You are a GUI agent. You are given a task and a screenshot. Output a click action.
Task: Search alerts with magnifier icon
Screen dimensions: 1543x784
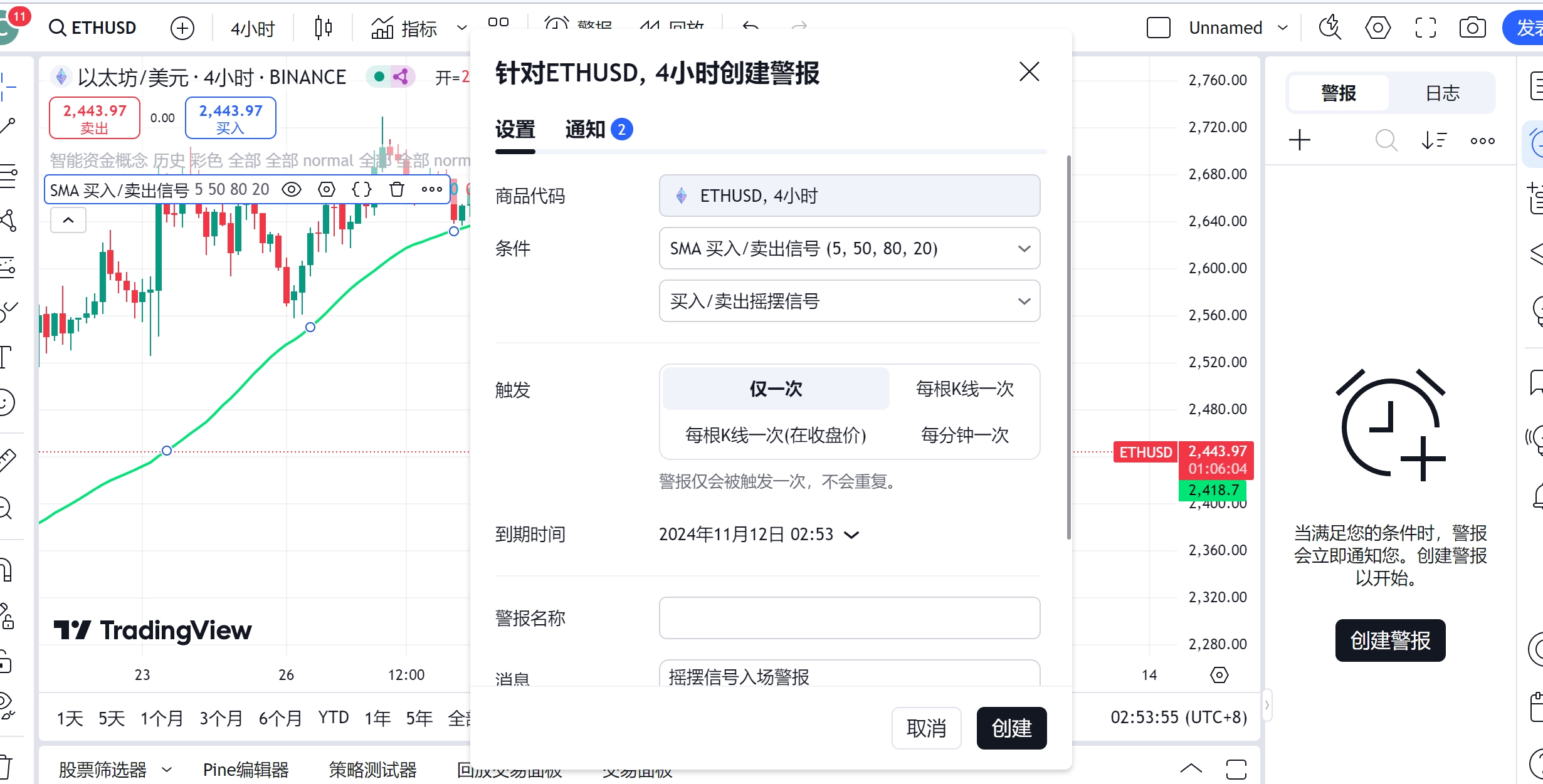[x=1386, y=140]
